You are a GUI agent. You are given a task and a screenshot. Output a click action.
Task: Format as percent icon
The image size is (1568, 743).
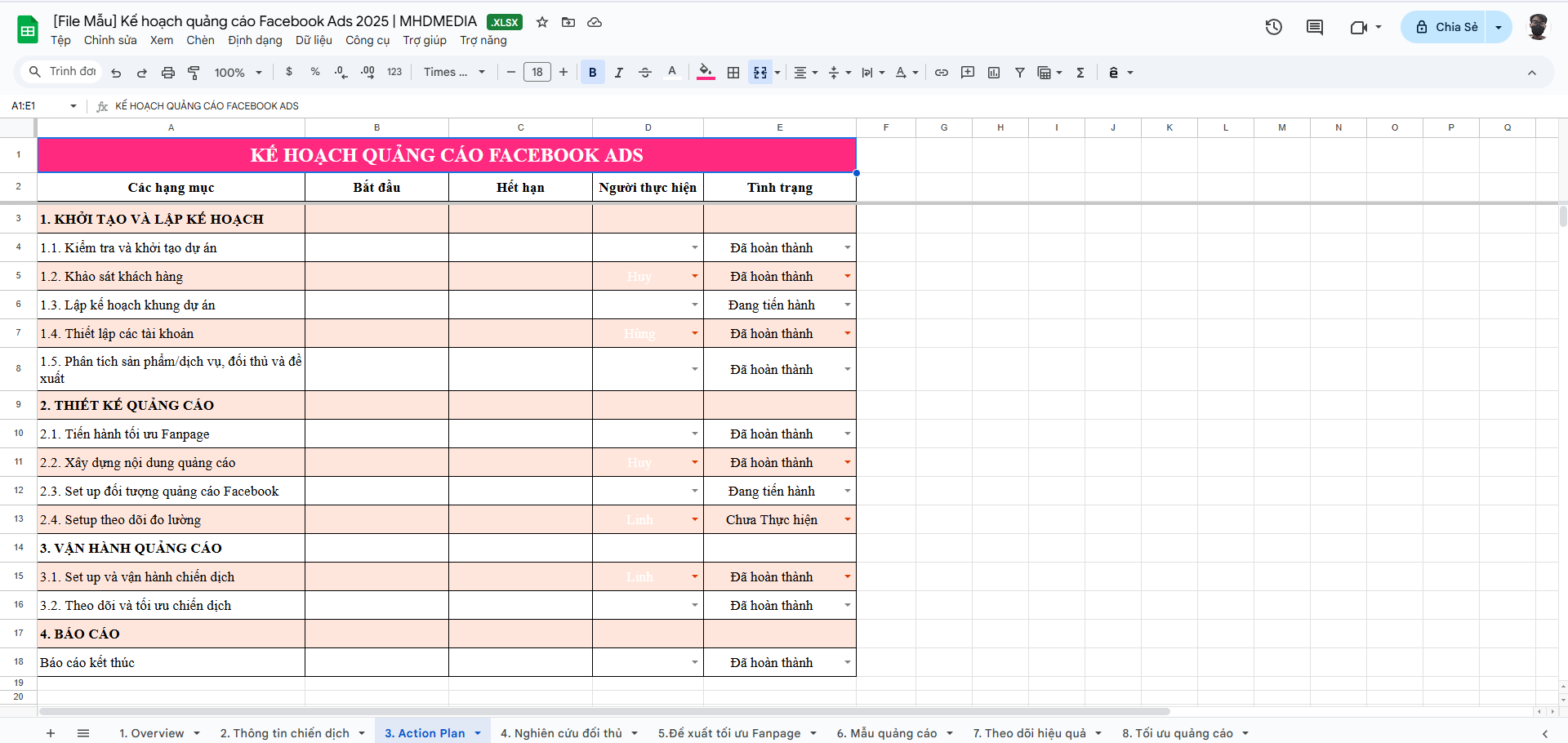tap(315, 72)
